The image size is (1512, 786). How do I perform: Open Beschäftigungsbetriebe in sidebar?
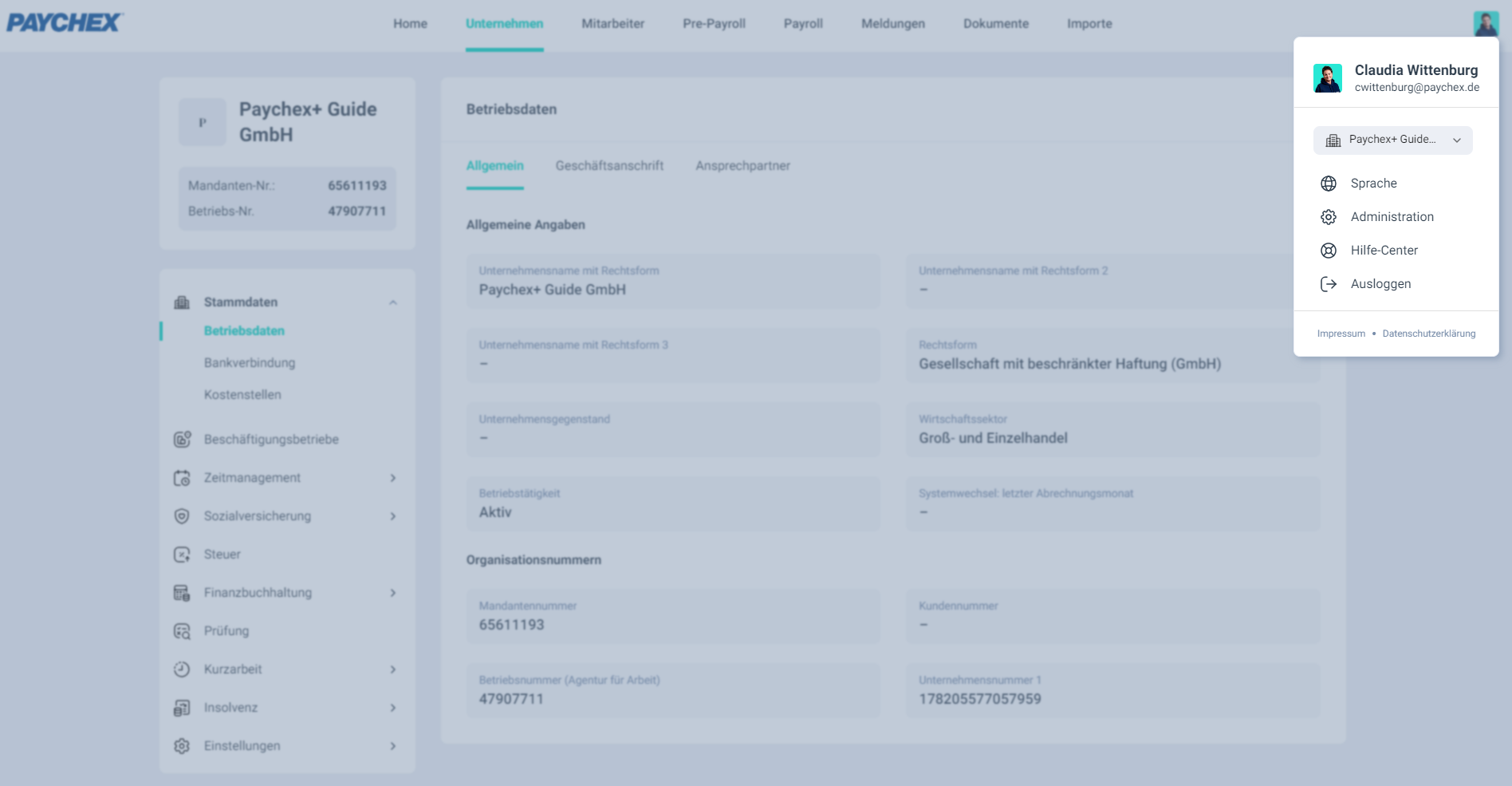click(x=271, y=440)
